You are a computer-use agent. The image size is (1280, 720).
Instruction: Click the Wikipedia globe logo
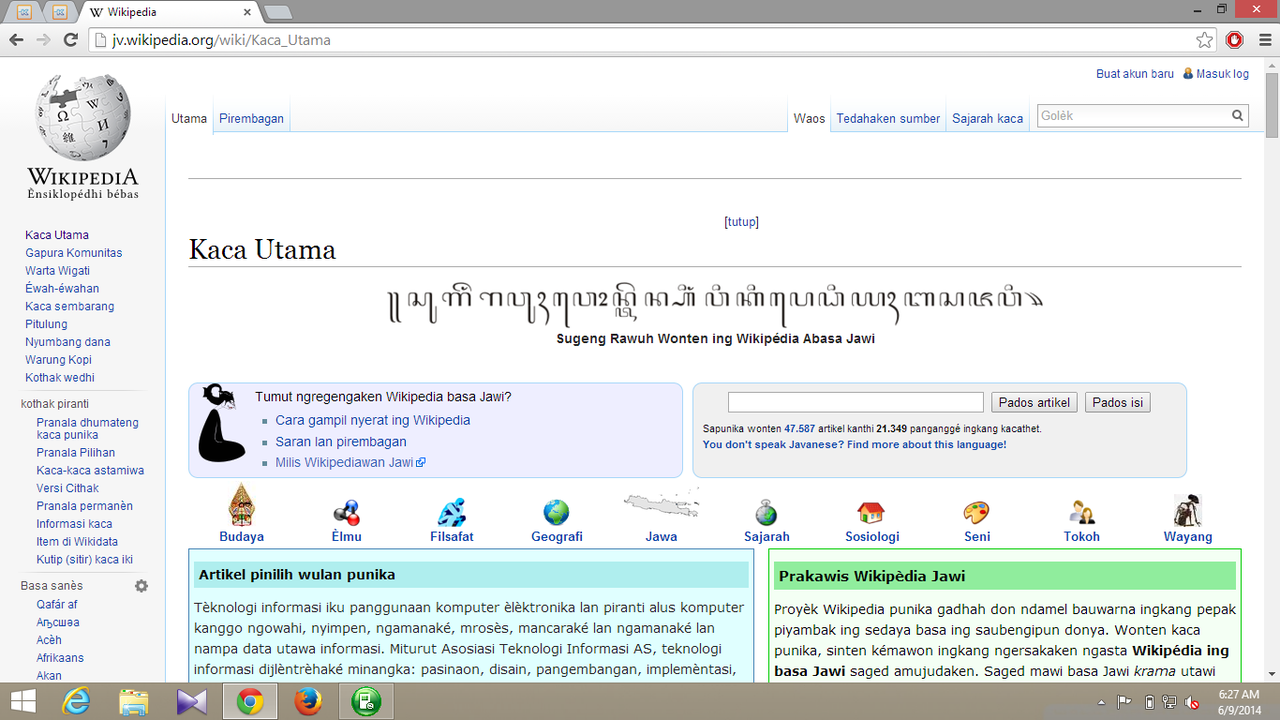pos(82,118)
